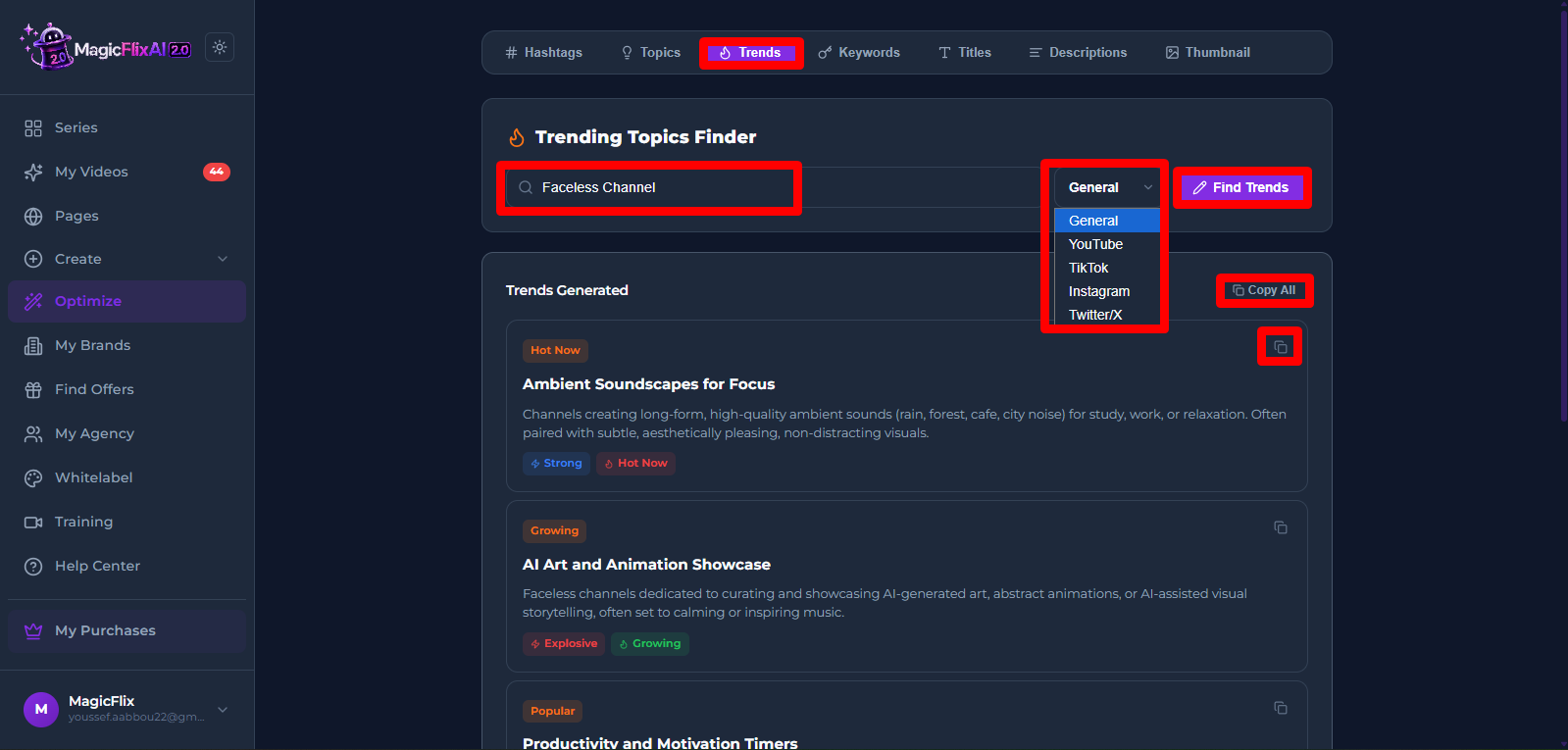The width and height of the screenshot is (1568, 750).
Task: Click Productivity and Motivation Timers title
Action: pos(660,742)
